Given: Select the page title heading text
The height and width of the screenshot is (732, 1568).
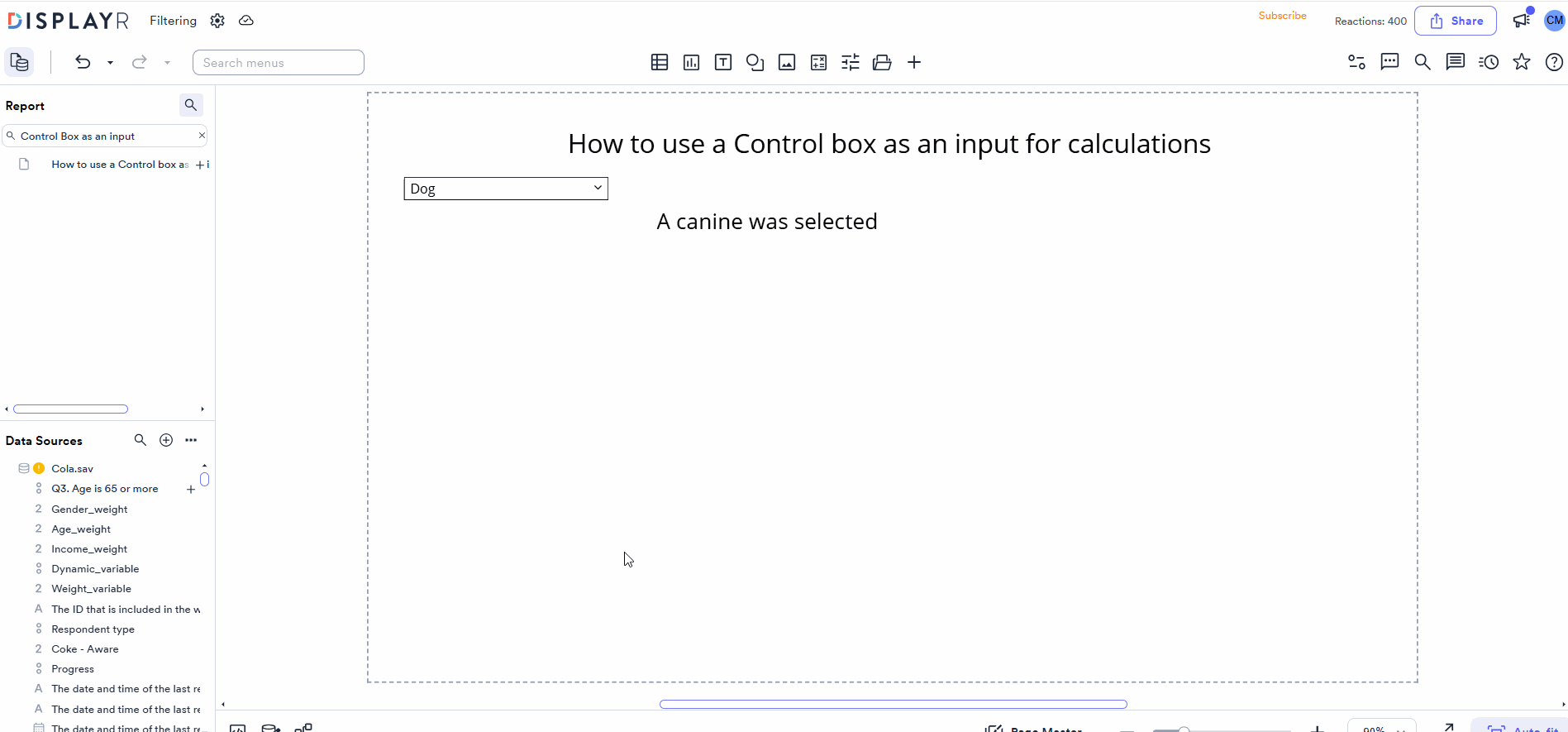Looking at the screenshot, I should pos(889,144).
